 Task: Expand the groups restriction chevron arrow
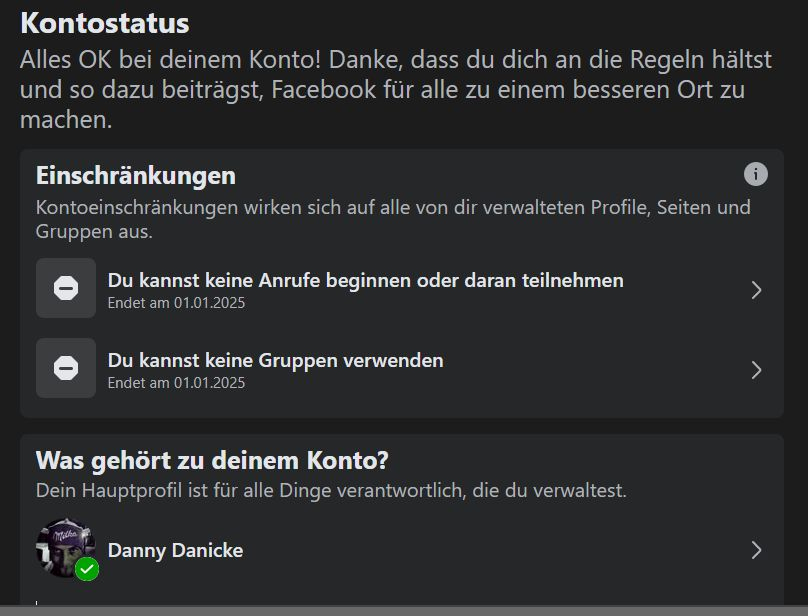[x=756, y=370]
